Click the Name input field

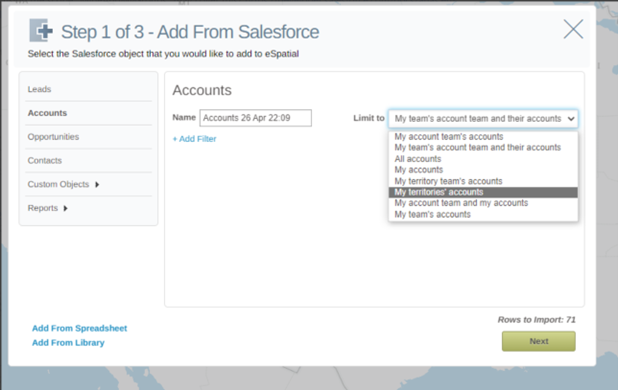point(255,118)
